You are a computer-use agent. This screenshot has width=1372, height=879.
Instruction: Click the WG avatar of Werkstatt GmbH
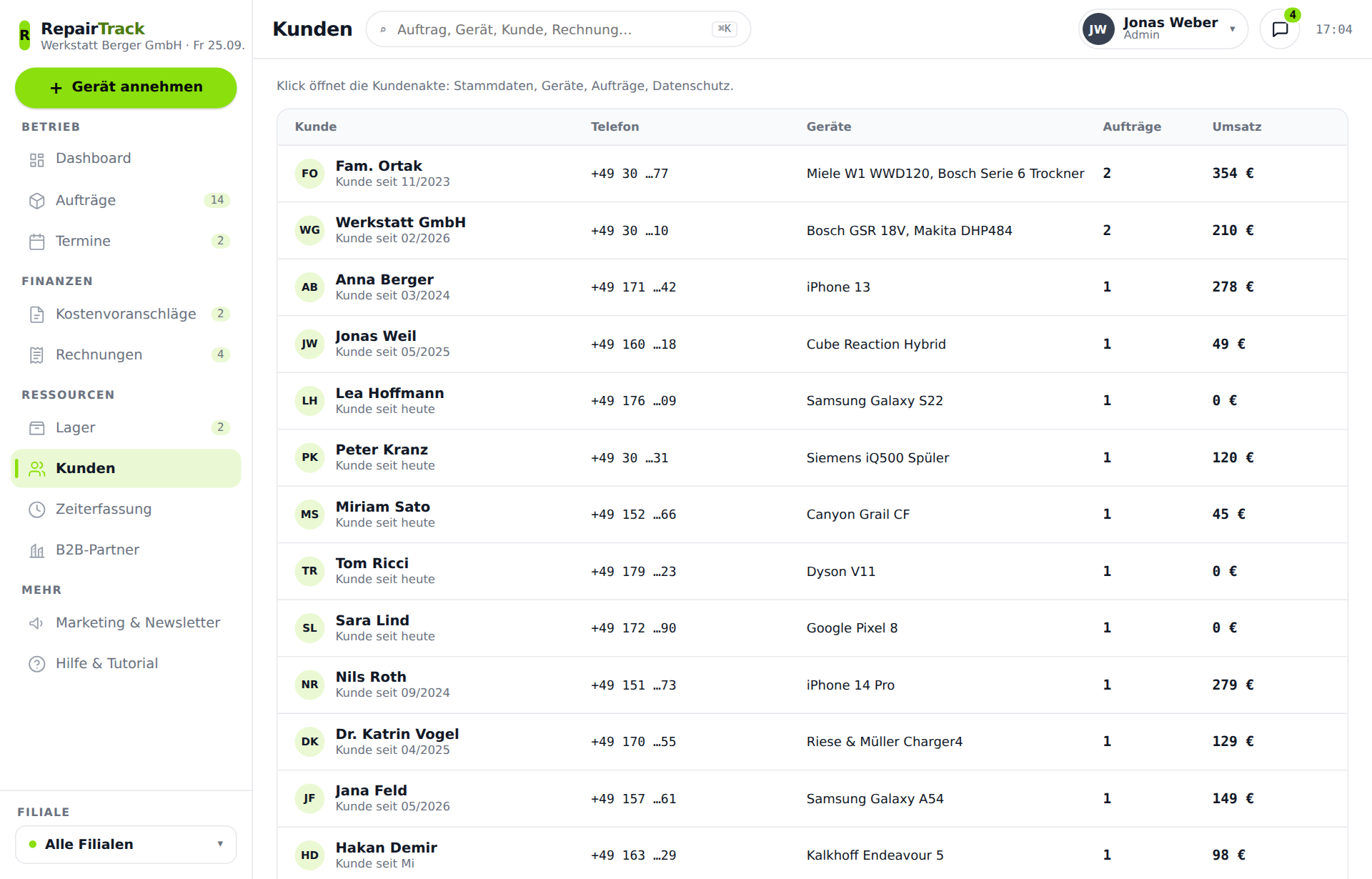tap(309, 230)
